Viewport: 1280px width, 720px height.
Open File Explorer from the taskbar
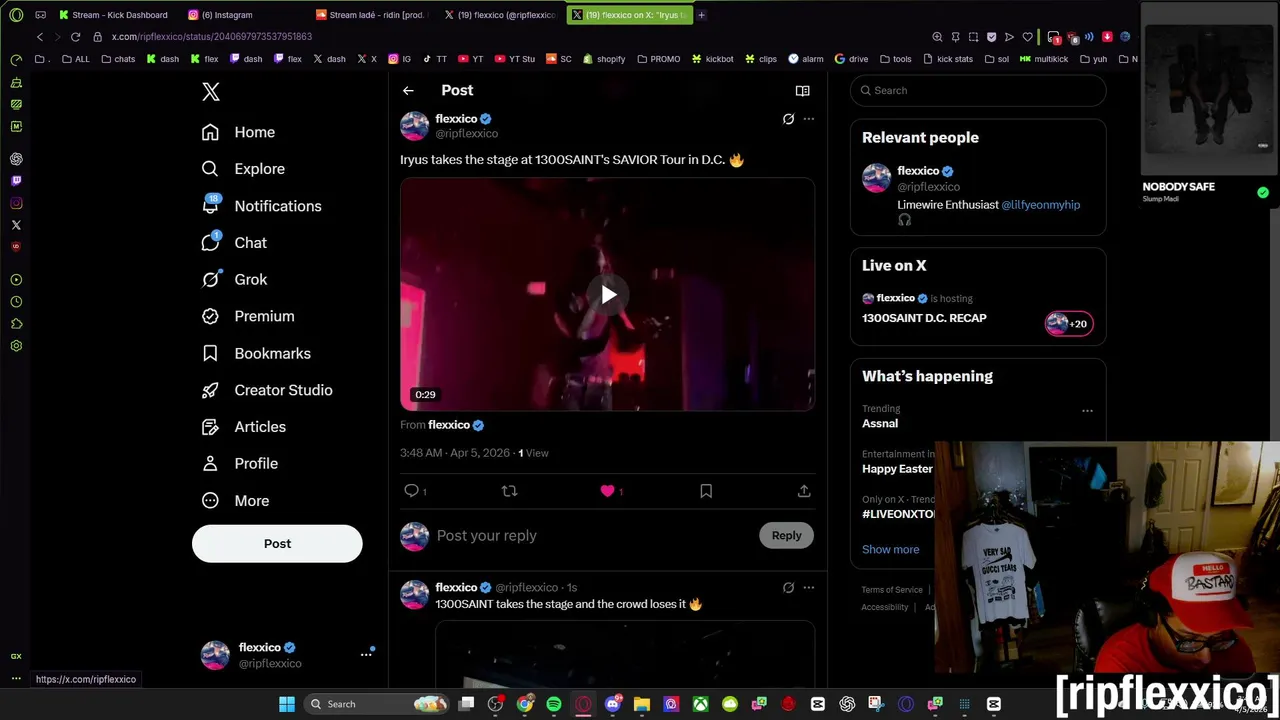pos(642,704)
